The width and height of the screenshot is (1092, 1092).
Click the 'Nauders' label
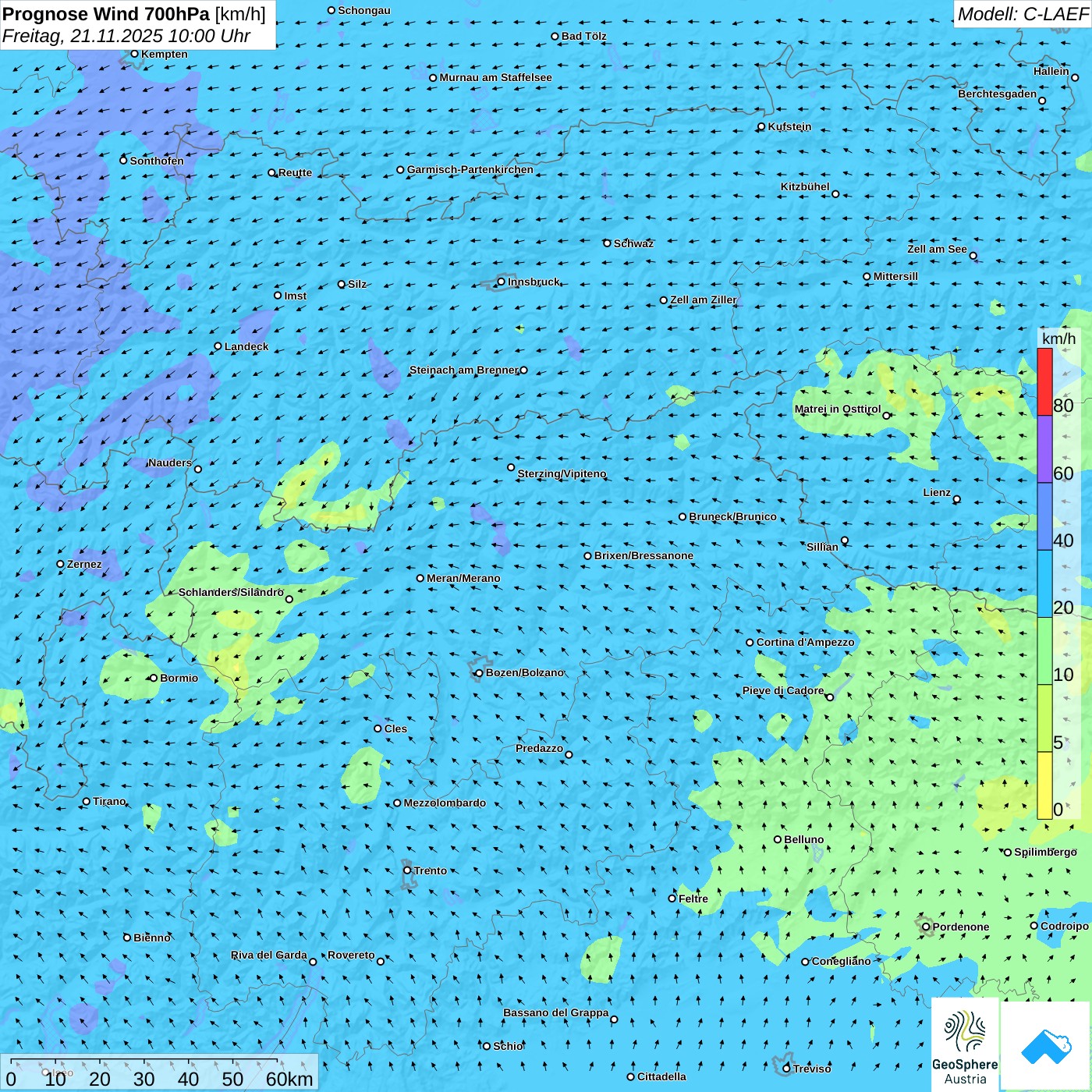(x=169, y=463)
